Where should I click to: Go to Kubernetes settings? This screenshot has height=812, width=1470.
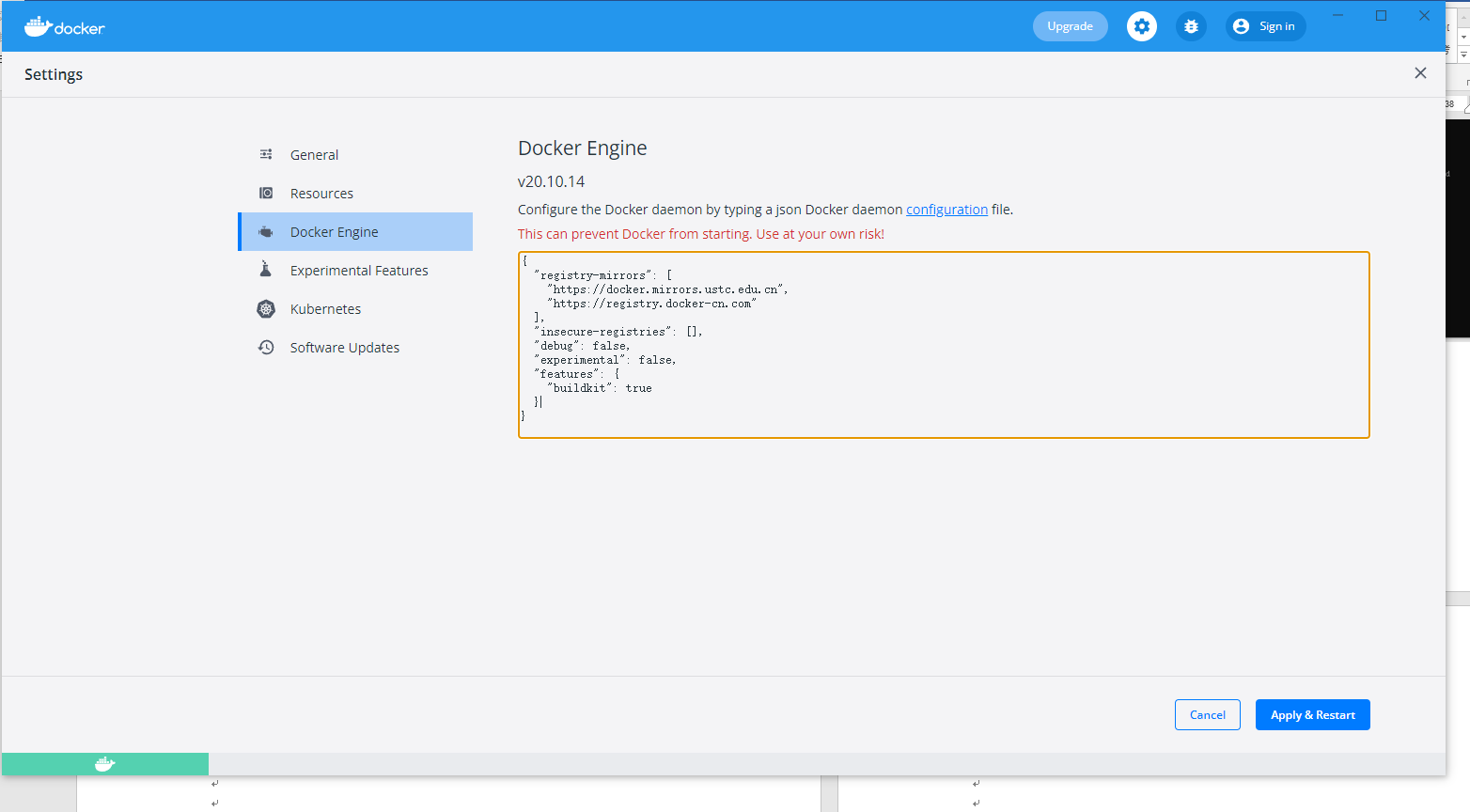tap(325, 309)
